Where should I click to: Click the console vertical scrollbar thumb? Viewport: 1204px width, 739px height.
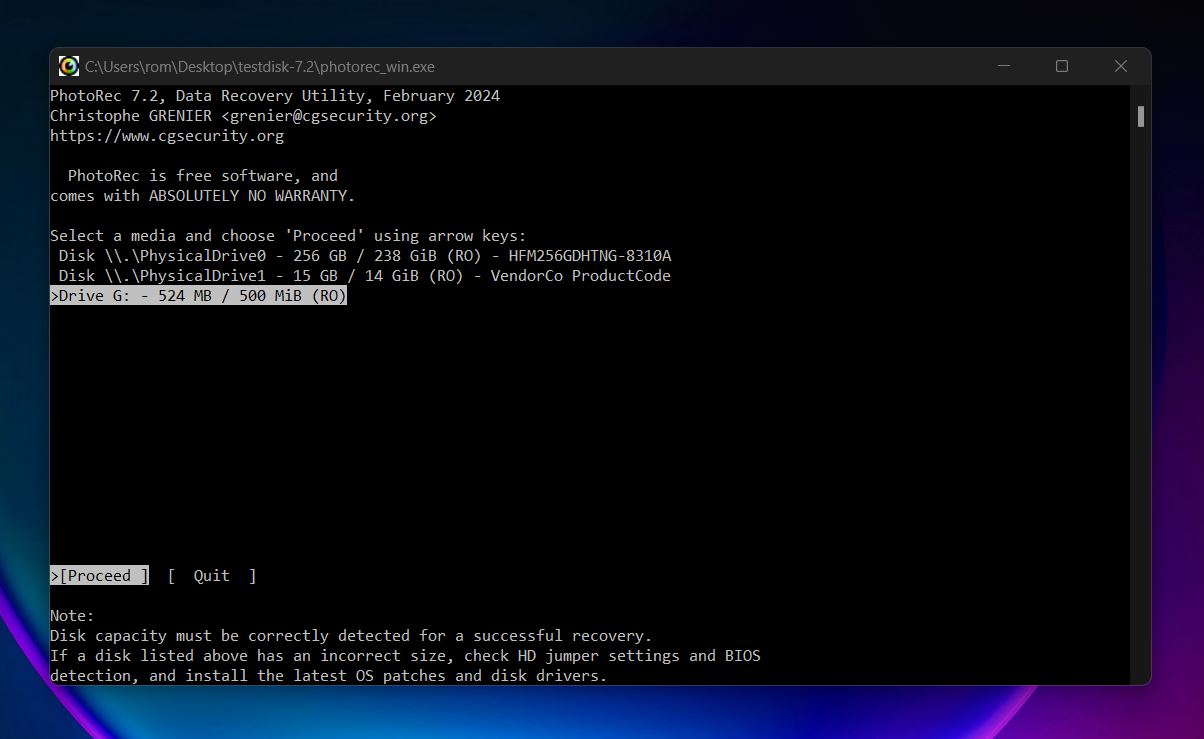coord(1140,116)
